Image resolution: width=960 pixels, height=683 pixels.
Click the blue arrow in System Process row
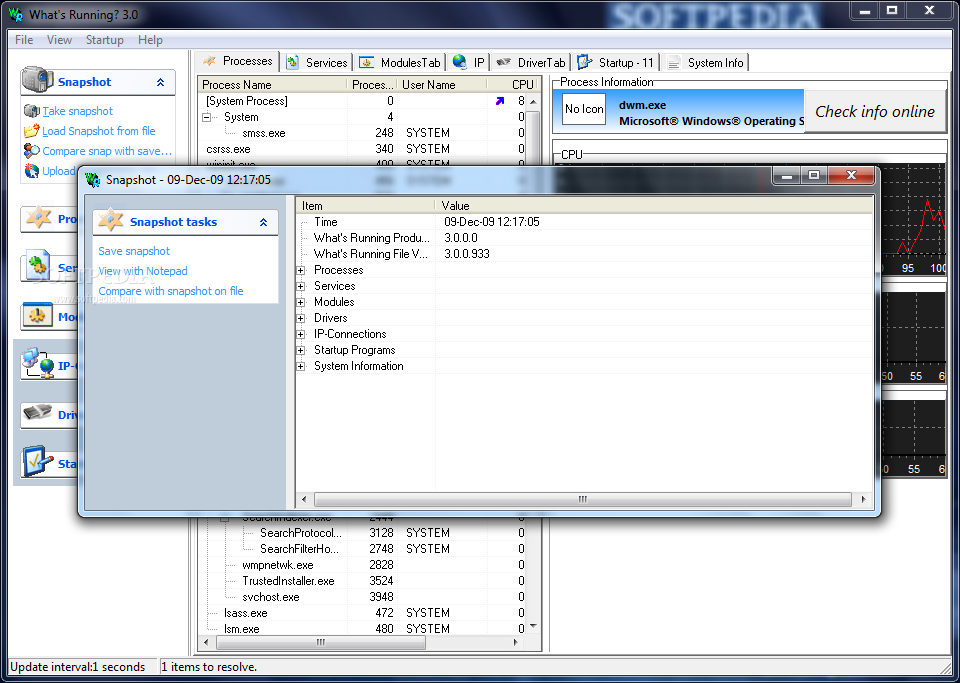(x=500, y=101)
